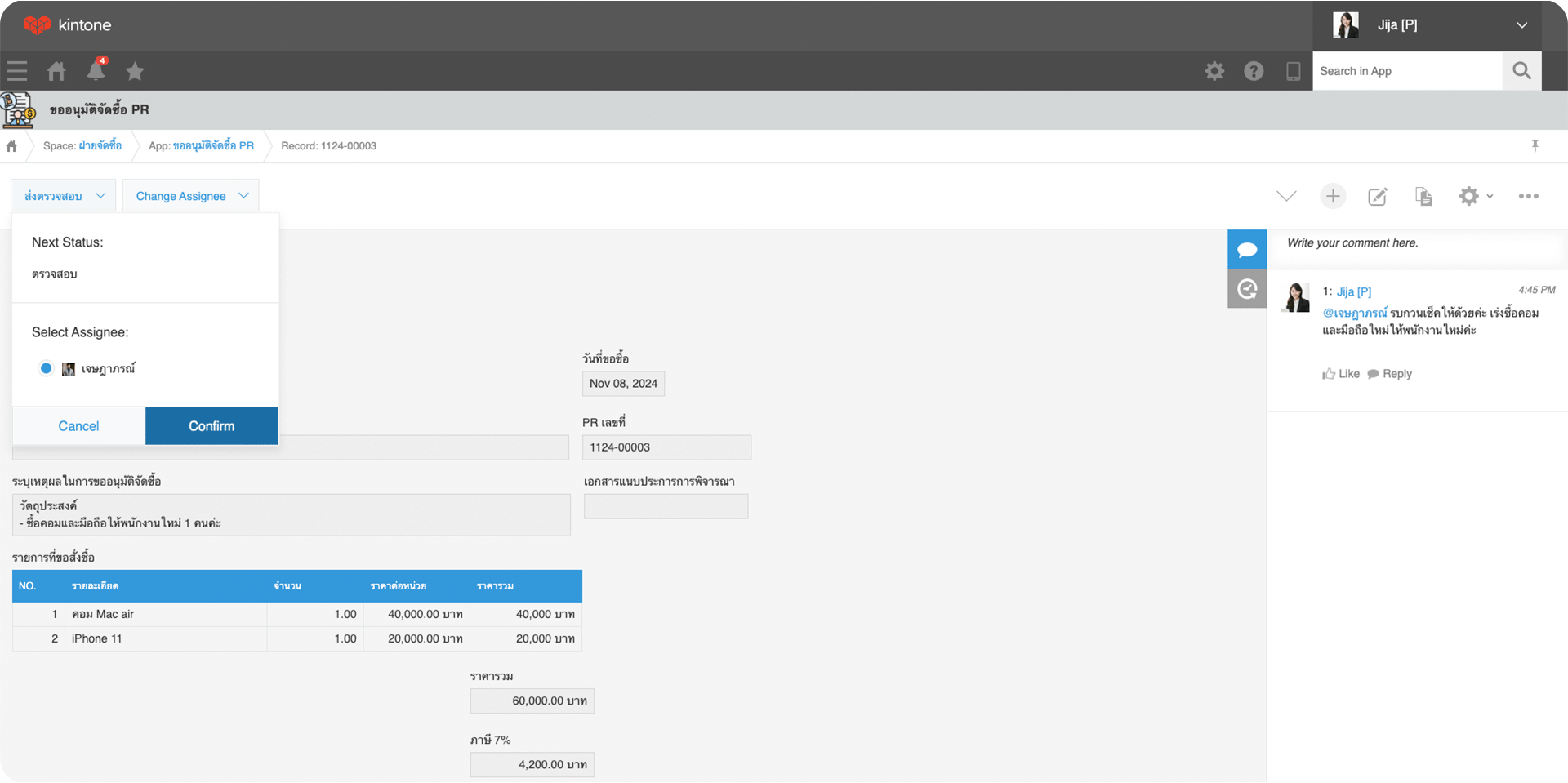Switch to mobile view icon

(1294, 71)
